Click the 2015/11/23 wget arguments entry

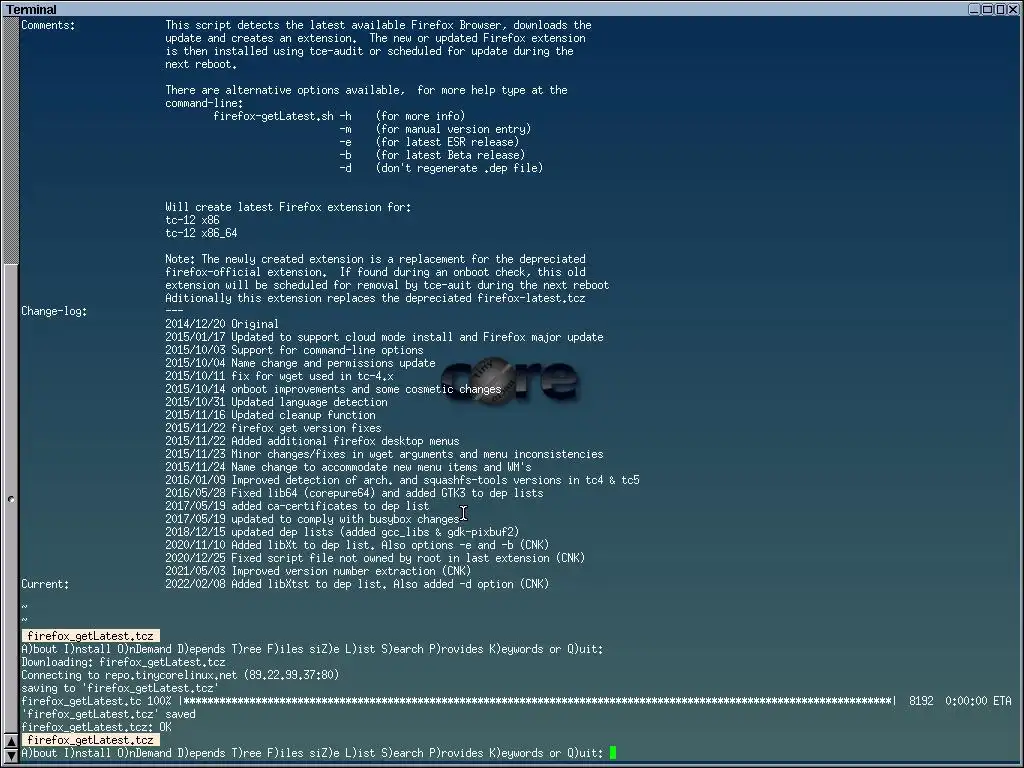[x=384, y=454]
